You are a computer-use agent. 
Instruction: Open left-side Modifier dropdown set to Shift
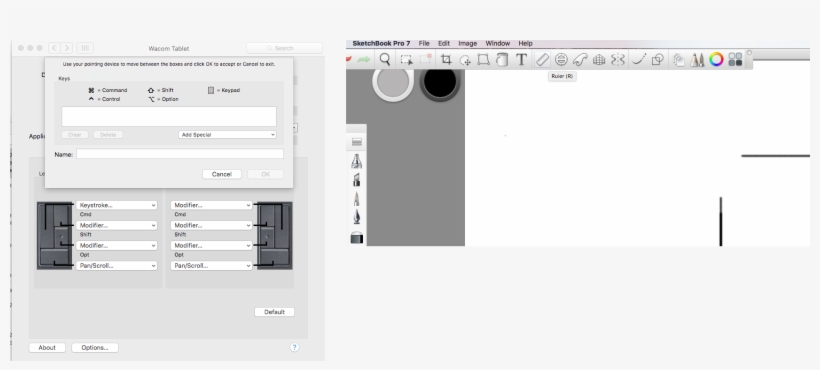tap(117, 225)
